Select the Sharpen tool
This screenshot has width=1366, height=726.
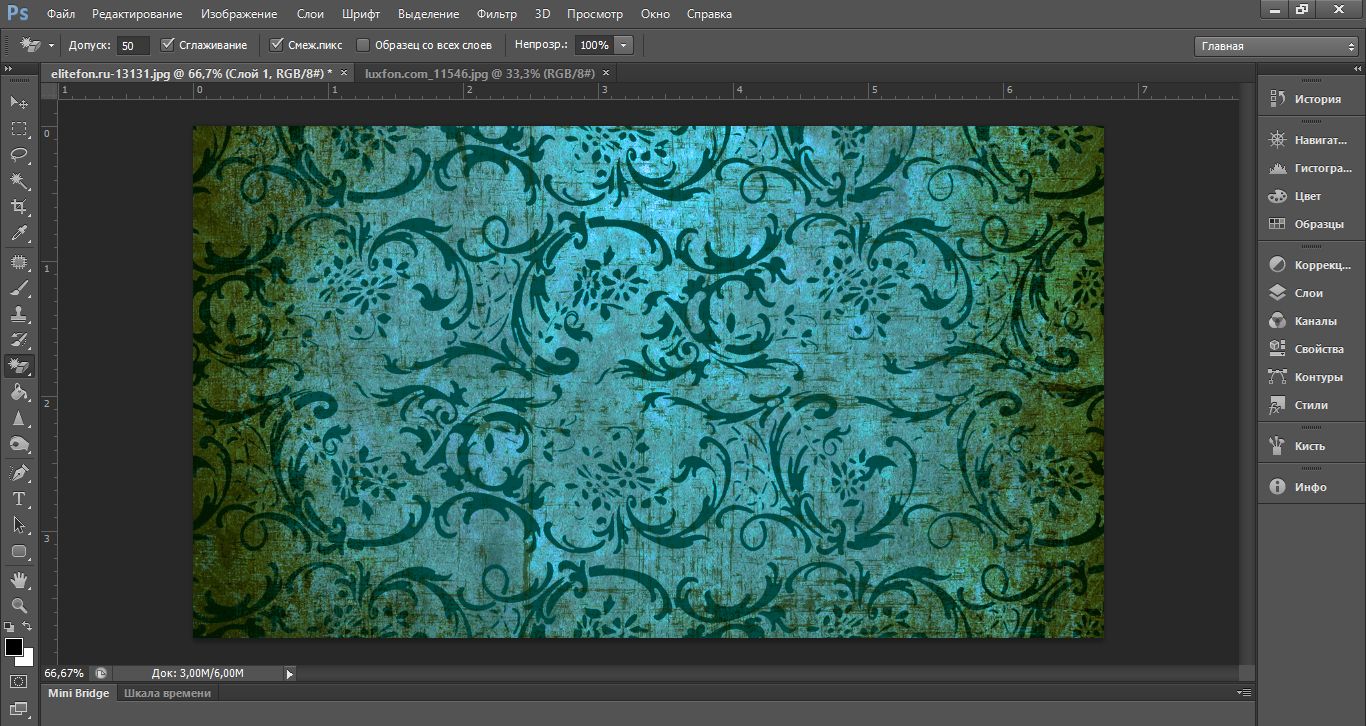coord(19,418)
